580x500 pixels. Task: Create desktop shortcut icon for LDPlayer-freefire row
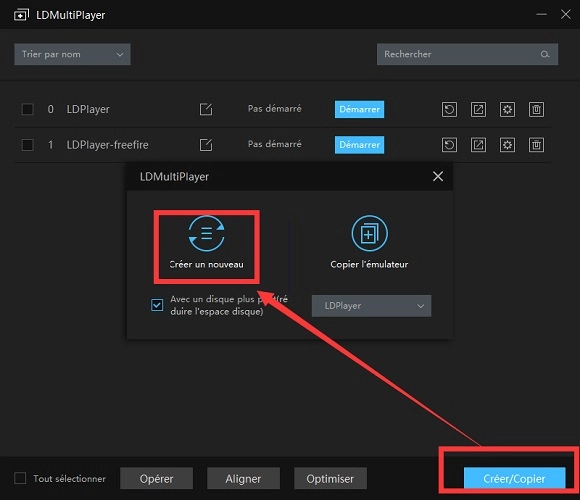click(478, 145)
